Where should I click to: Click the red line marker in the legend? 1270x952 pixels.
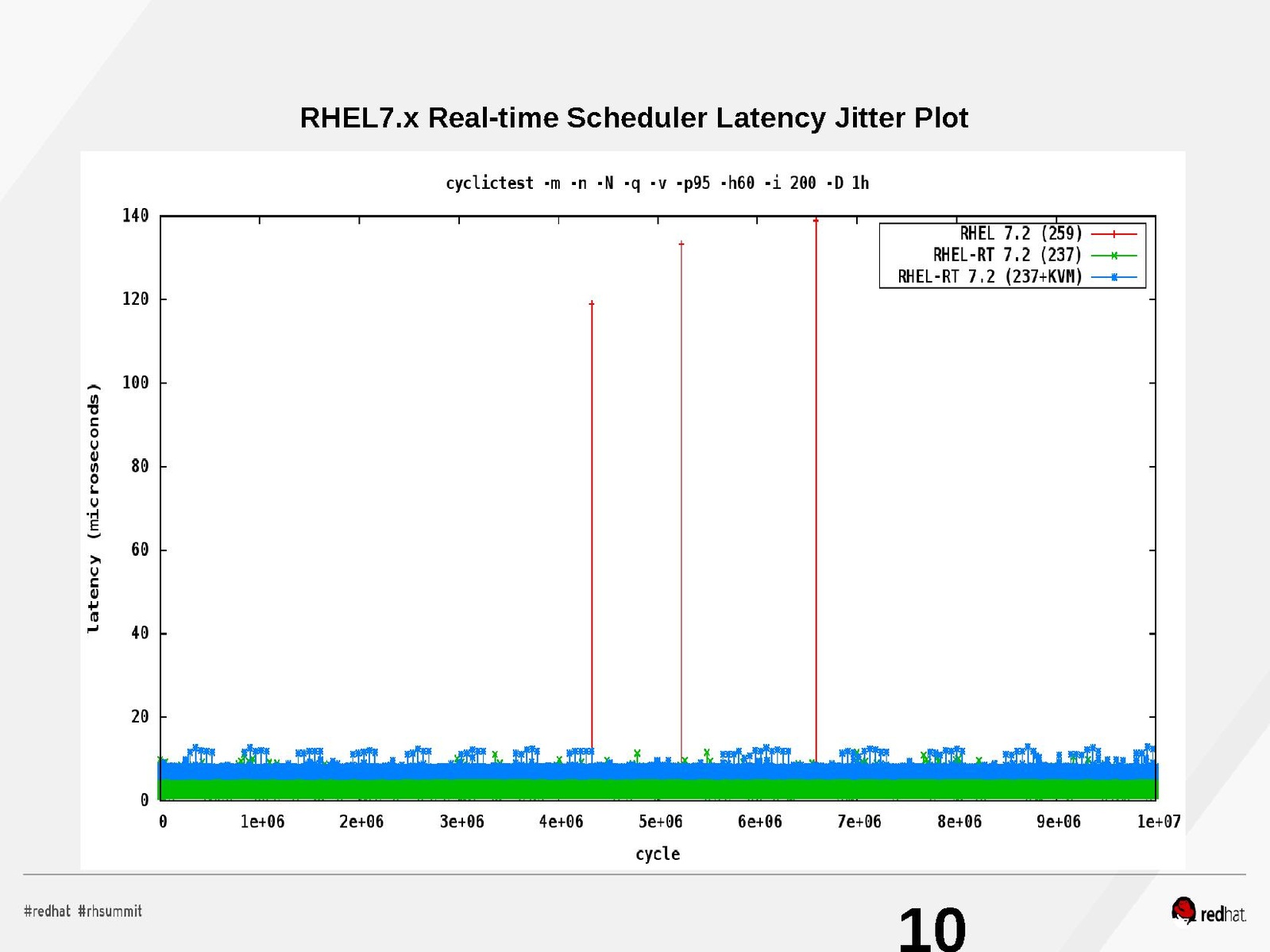1114,234
